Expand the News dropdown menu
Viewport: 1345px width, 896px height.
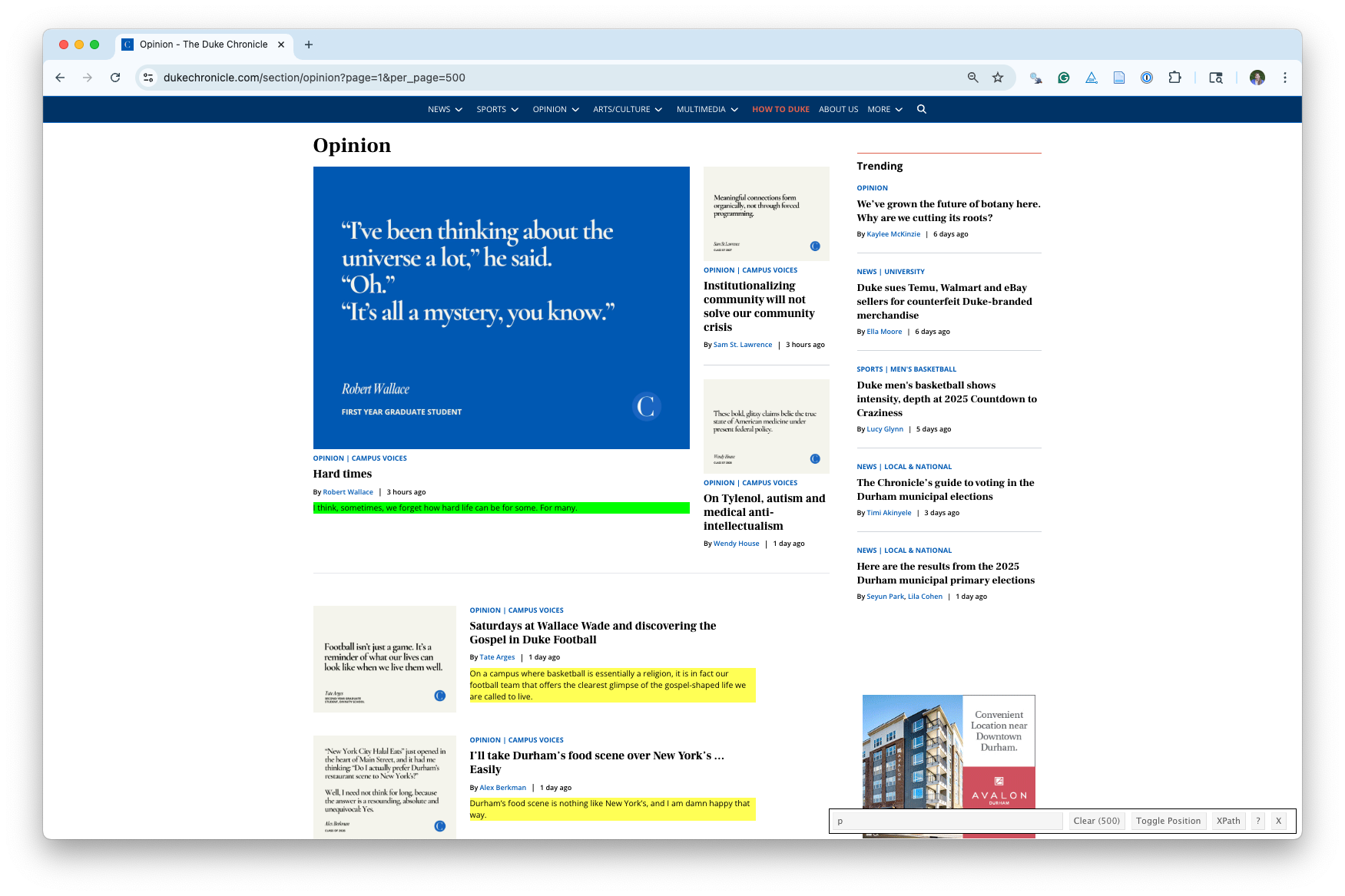(x=445, y=109)
